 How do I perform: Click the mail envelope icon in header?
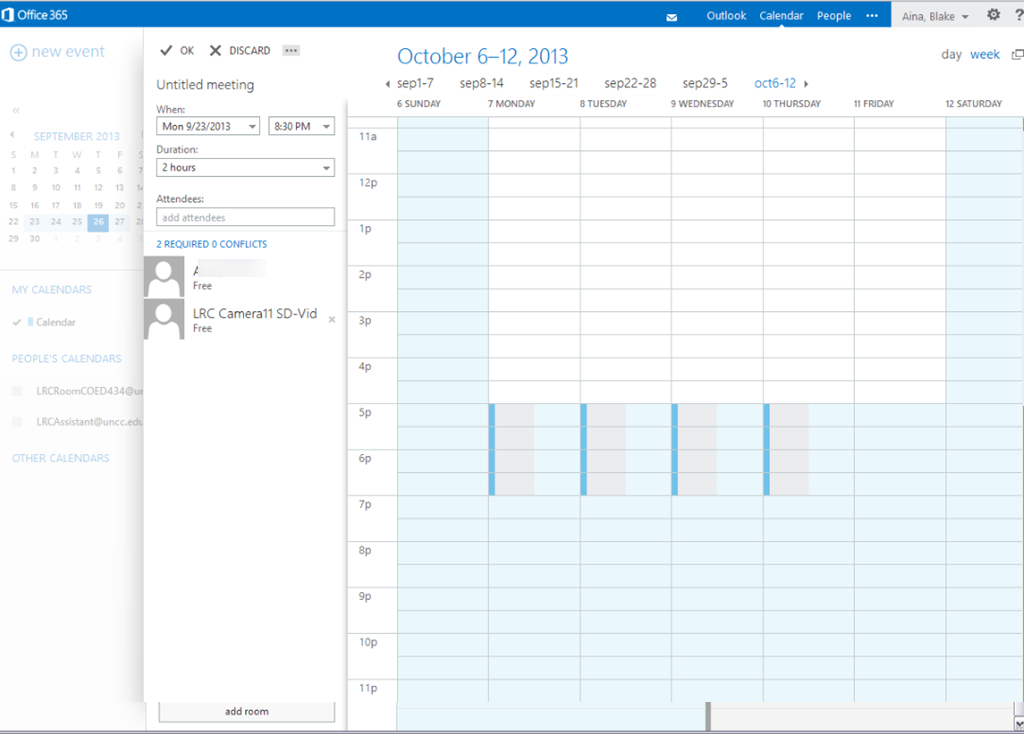672,17
